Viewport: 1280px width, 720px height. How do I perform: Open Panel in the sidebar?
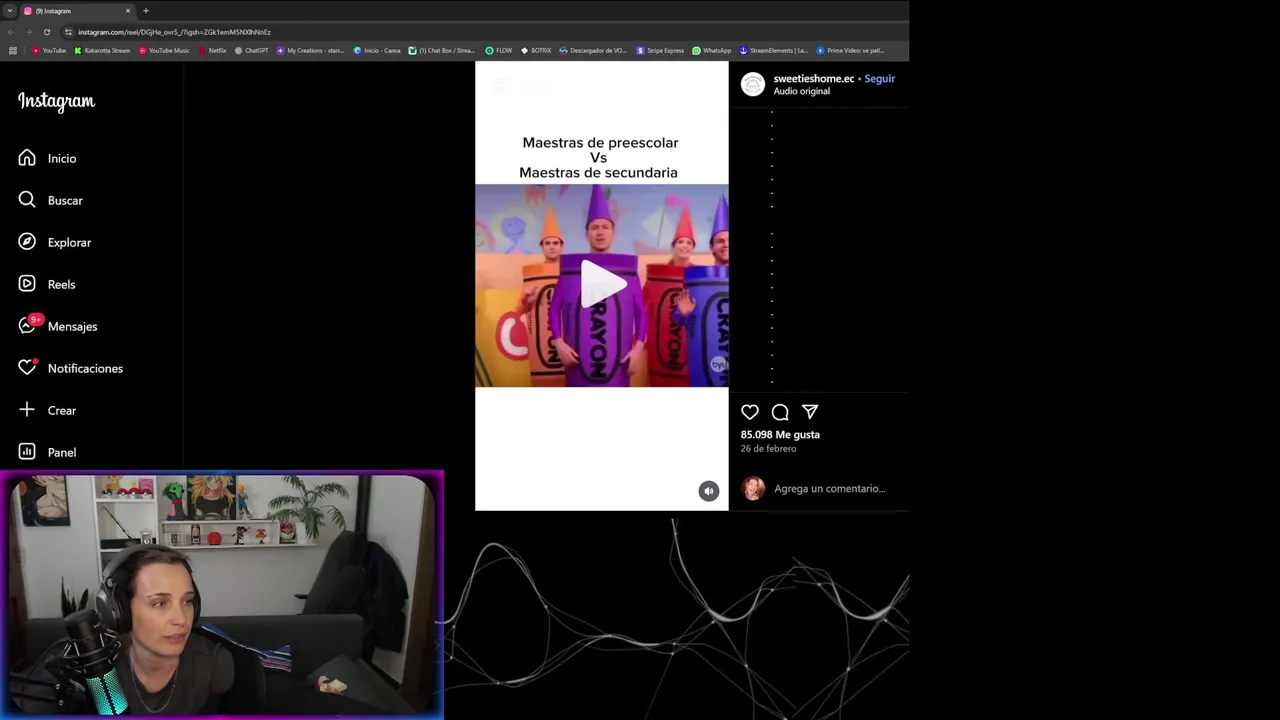point(47,452)
